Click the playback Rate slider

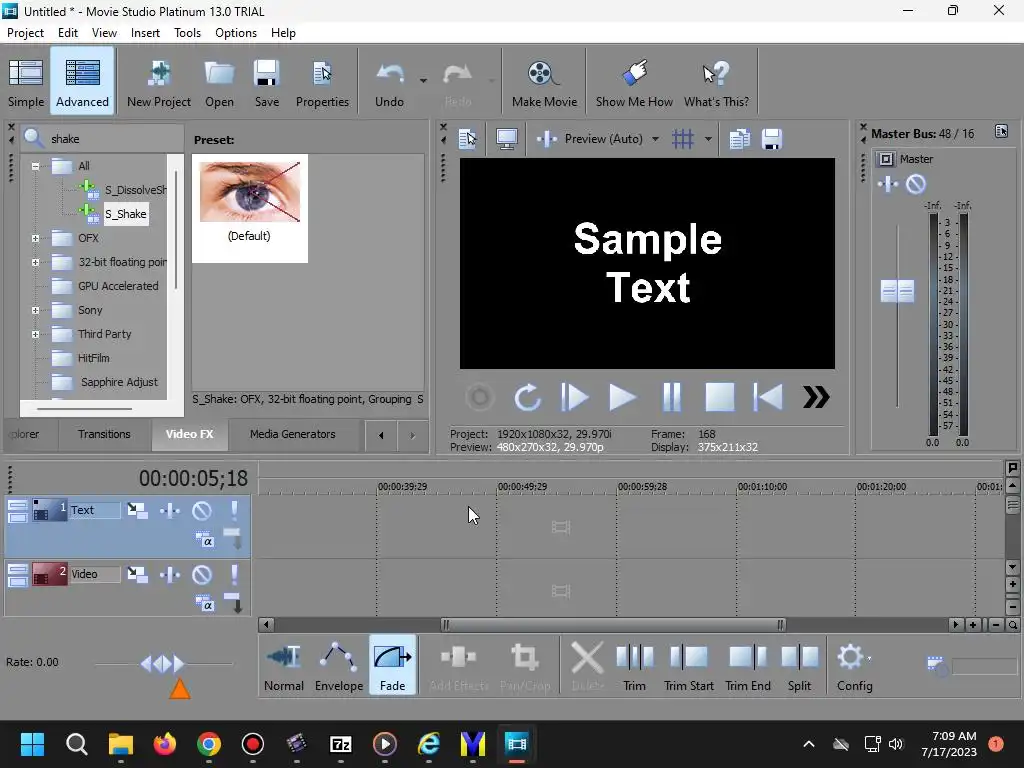click(x=162, y=664)
